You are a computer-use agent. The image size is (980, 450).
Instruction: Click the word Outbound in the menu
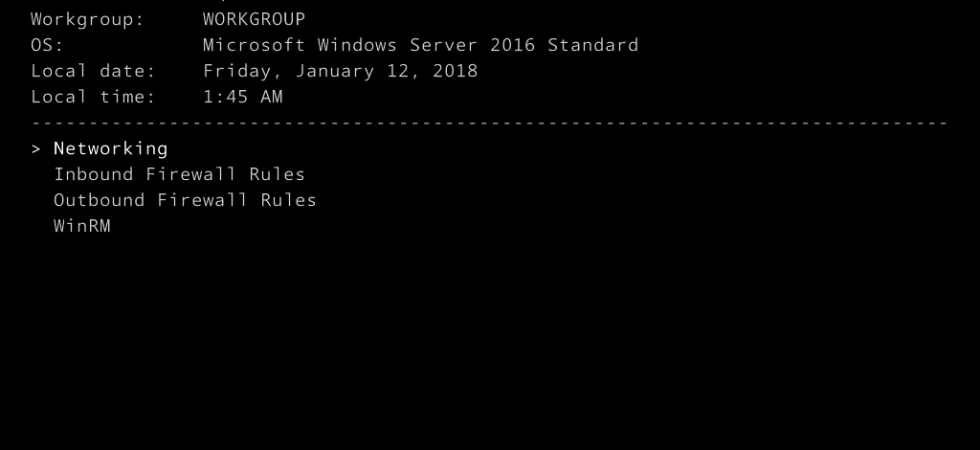(x=99, y=200)
